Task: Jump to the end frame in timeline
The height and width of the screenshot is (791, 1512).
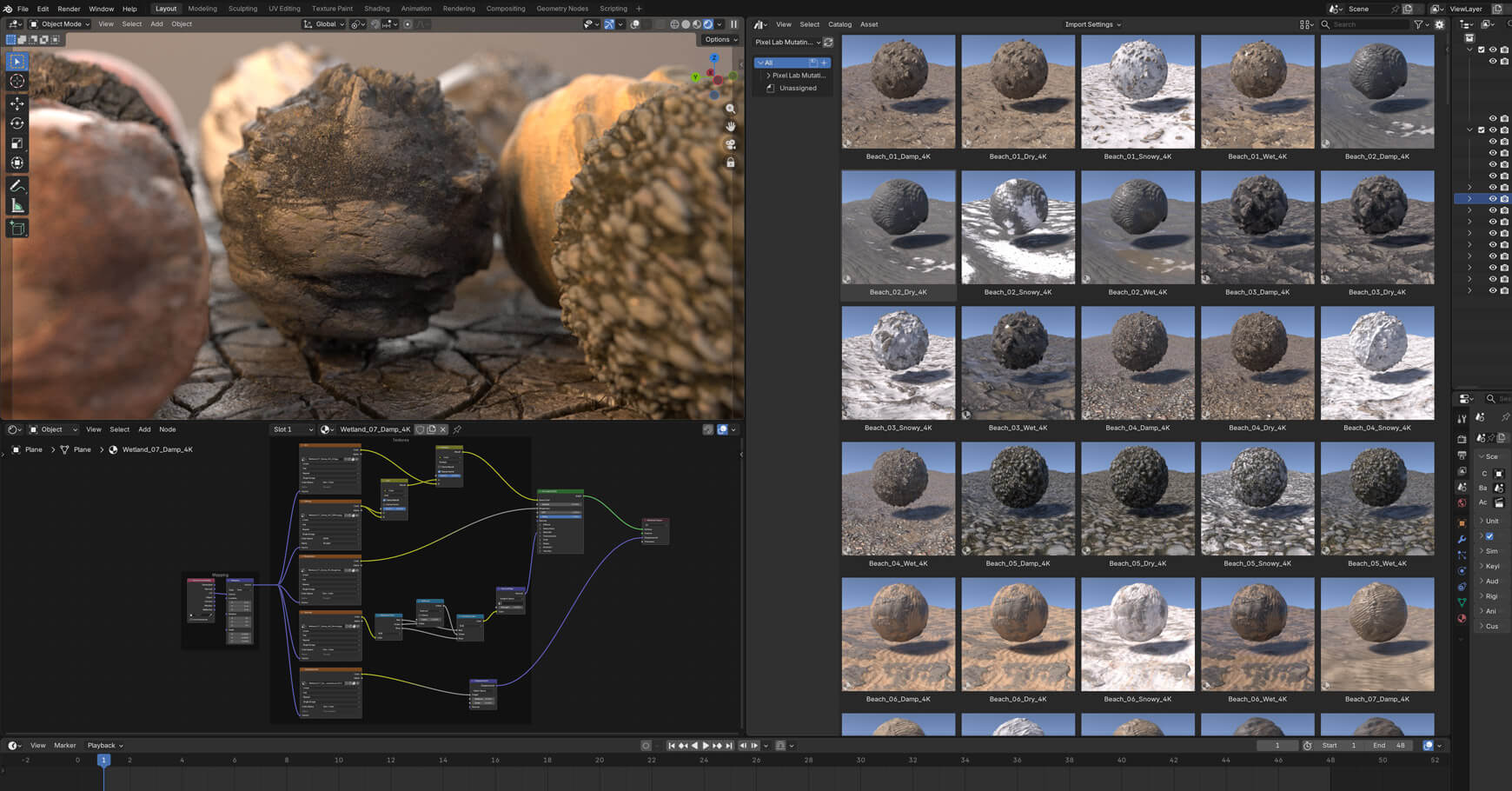Action: (729, 746)
